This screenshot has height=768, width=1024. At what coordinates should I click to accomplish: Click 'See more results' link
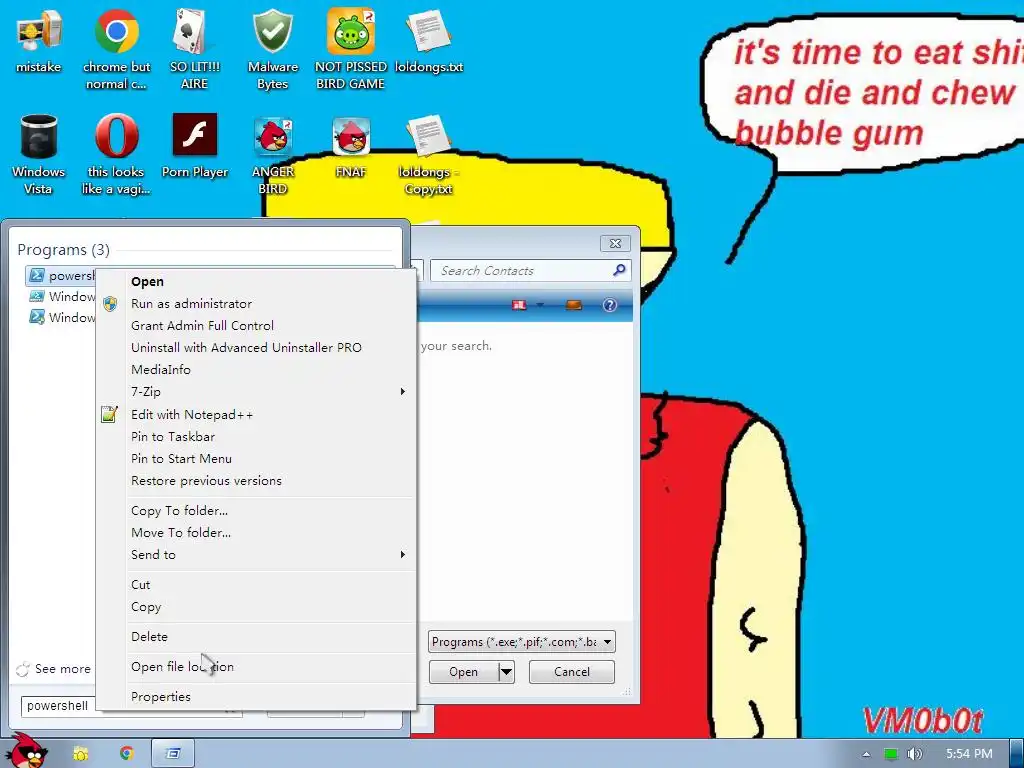pyautogui.click(x=54, y=669)
